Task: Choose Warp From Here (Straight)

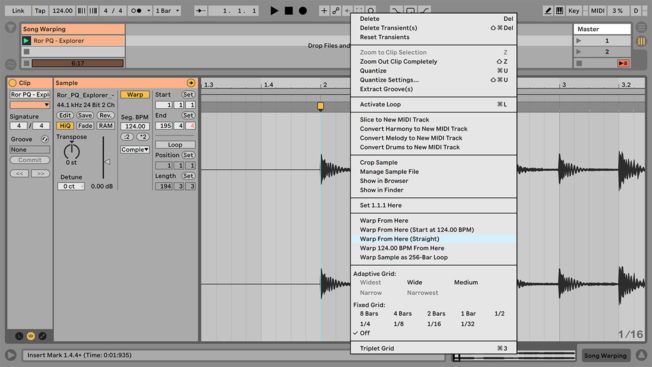Action: coord(433,239)
